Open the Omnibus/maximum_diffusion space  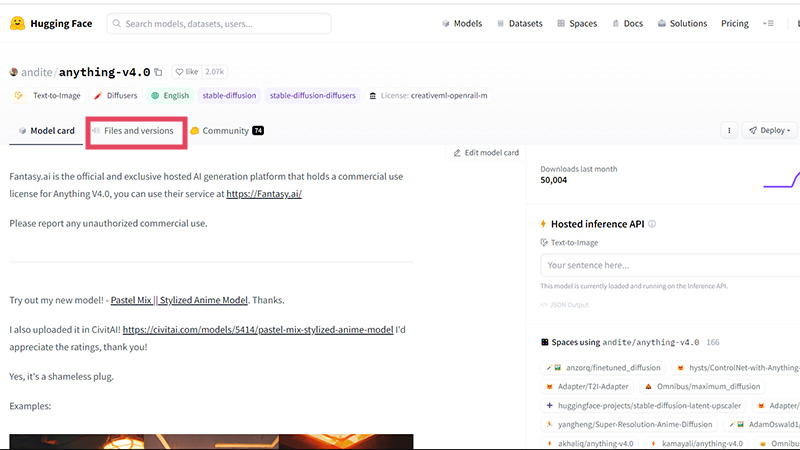703,386
